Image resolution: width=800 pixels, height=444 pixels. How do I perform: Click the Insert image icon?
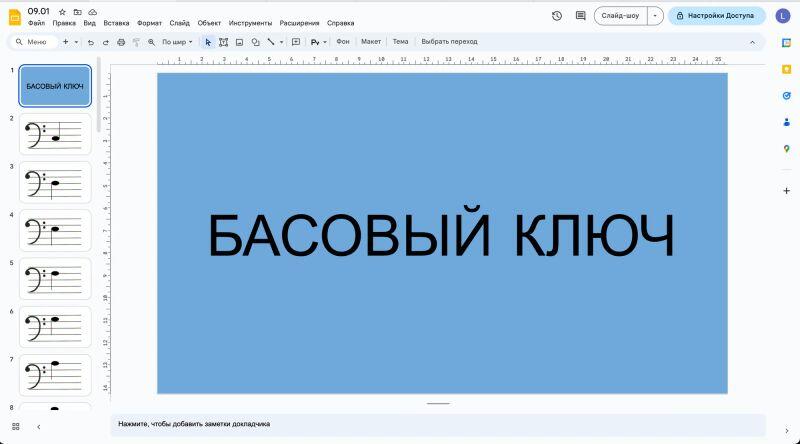point(239,42)
